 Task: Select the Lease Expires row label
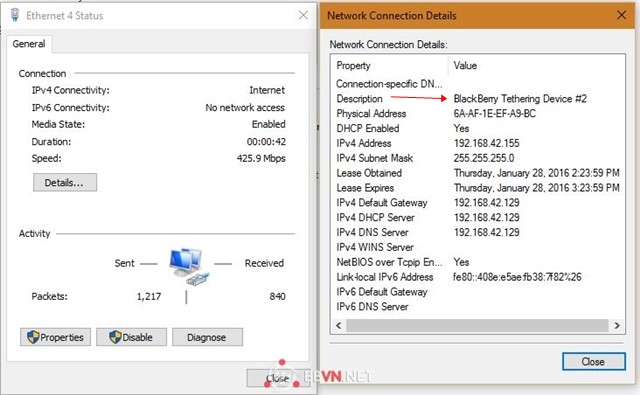pos(365,188)
